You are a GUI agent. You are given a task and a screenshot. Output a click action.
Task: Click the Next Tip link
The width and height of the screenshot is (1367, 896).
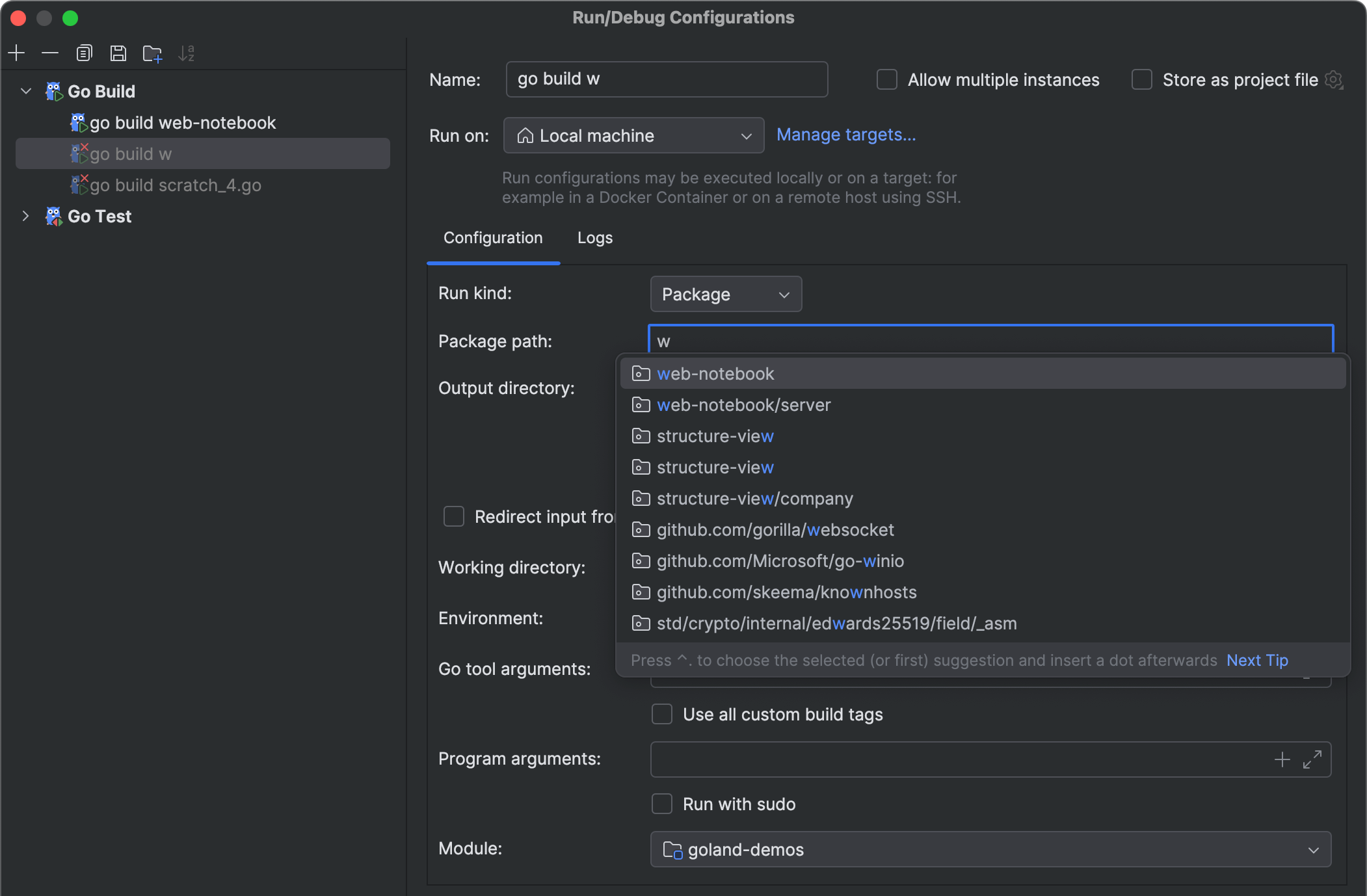pos(1256,660)
